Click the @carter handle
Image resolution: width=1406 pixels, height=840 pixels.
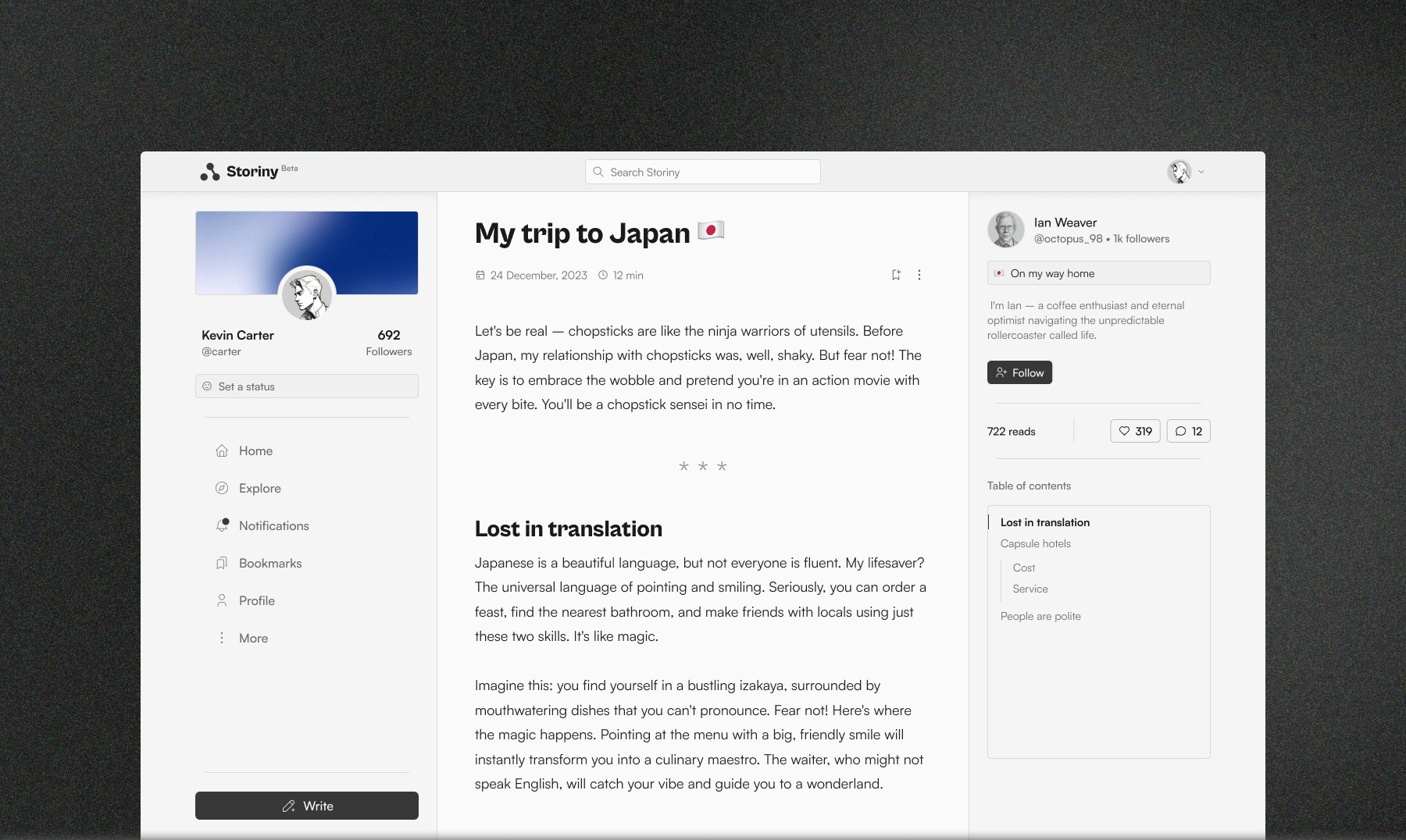tap(221, 351)
